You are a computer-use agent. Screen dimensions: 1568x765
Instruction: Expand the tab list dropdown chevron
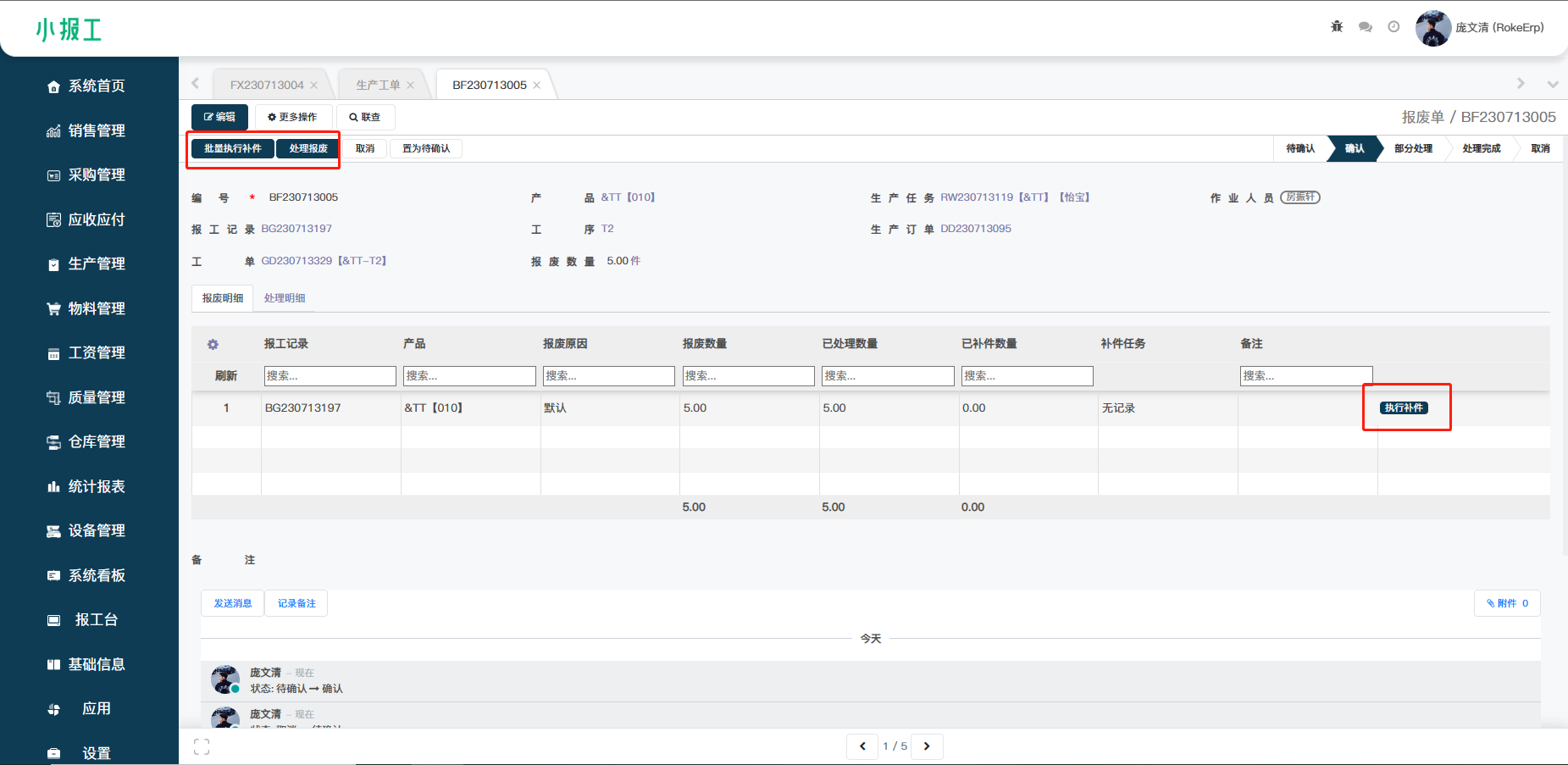[1552, 85]
